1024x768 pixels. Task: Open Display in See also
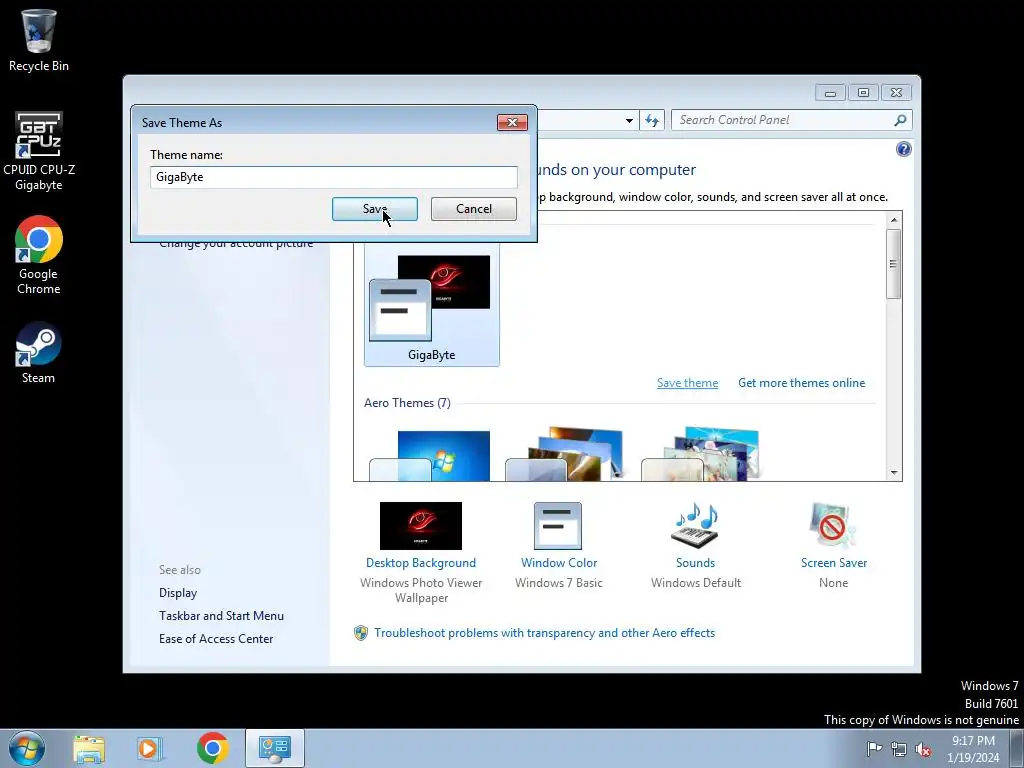tap(178, 593)
